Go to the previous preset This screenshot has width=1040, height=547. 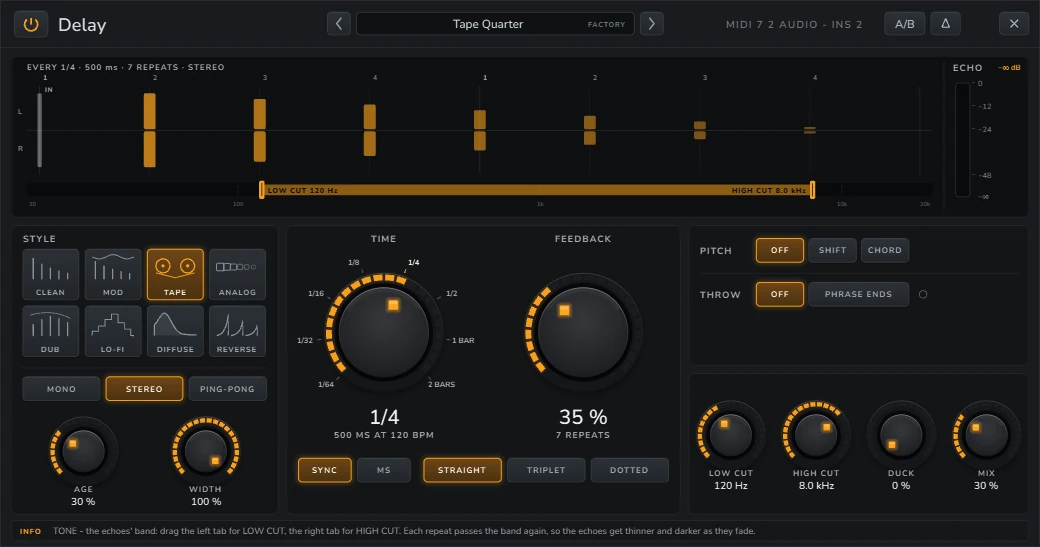tap(339, 24)
